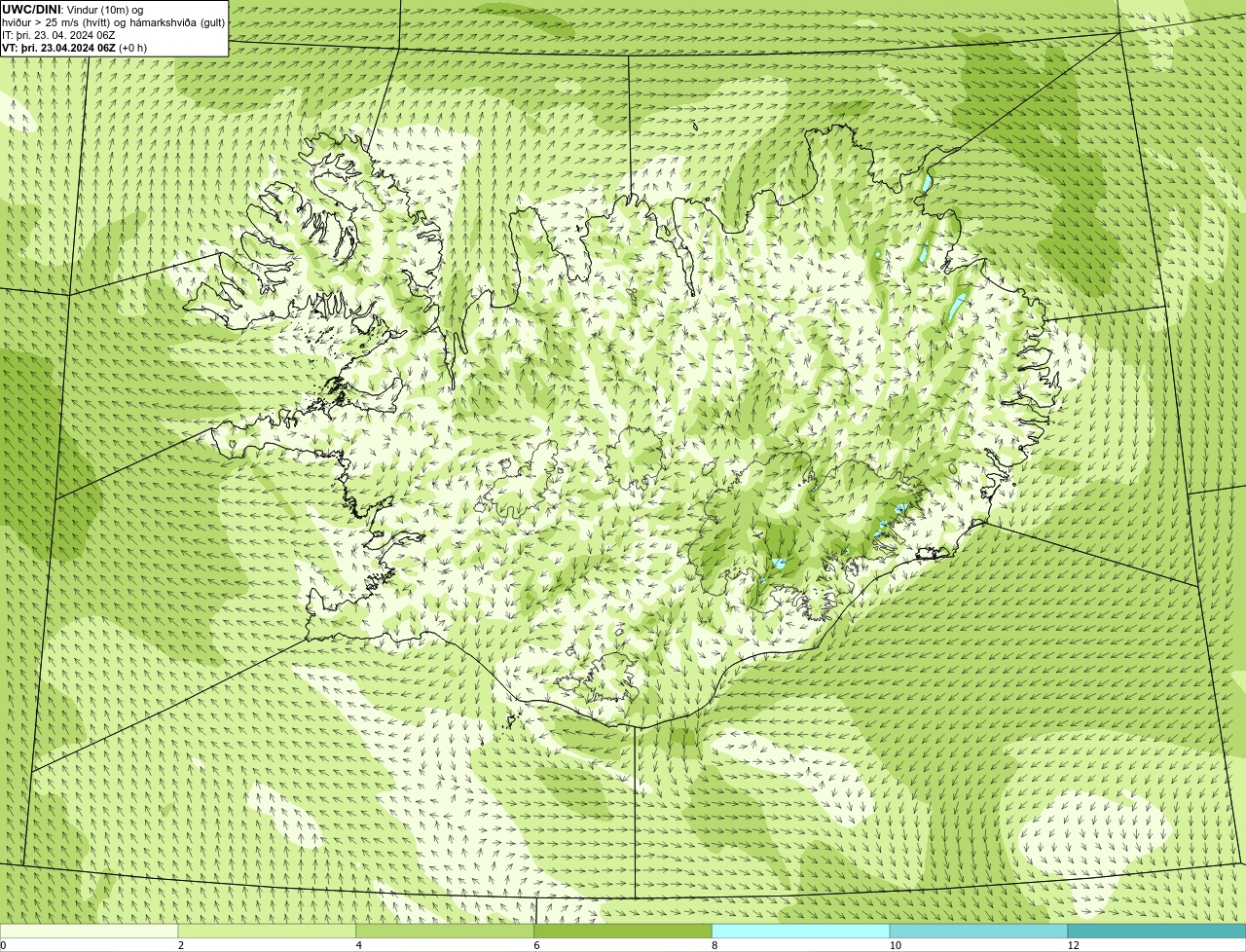Viewport: 1246px width, 952px height.
Task: Click the scale label '6'
Action: pos(536,945)
